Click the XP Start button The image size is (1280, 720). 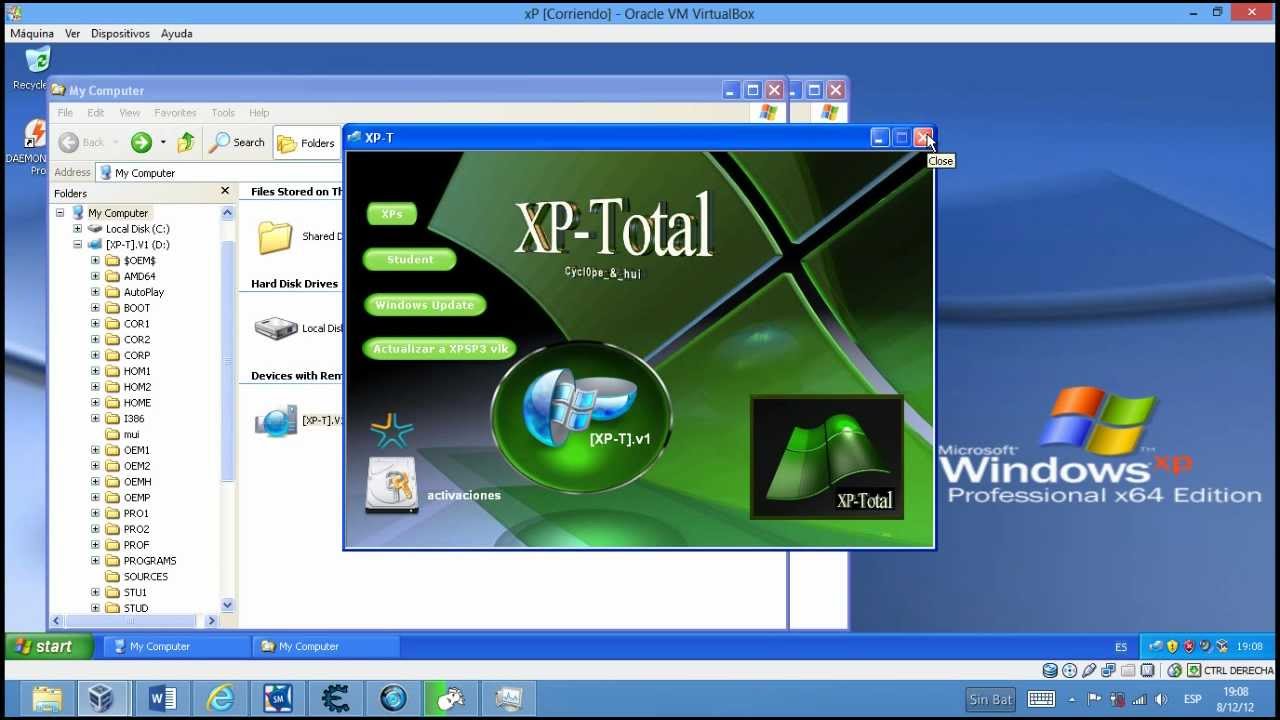coord(49,646)
